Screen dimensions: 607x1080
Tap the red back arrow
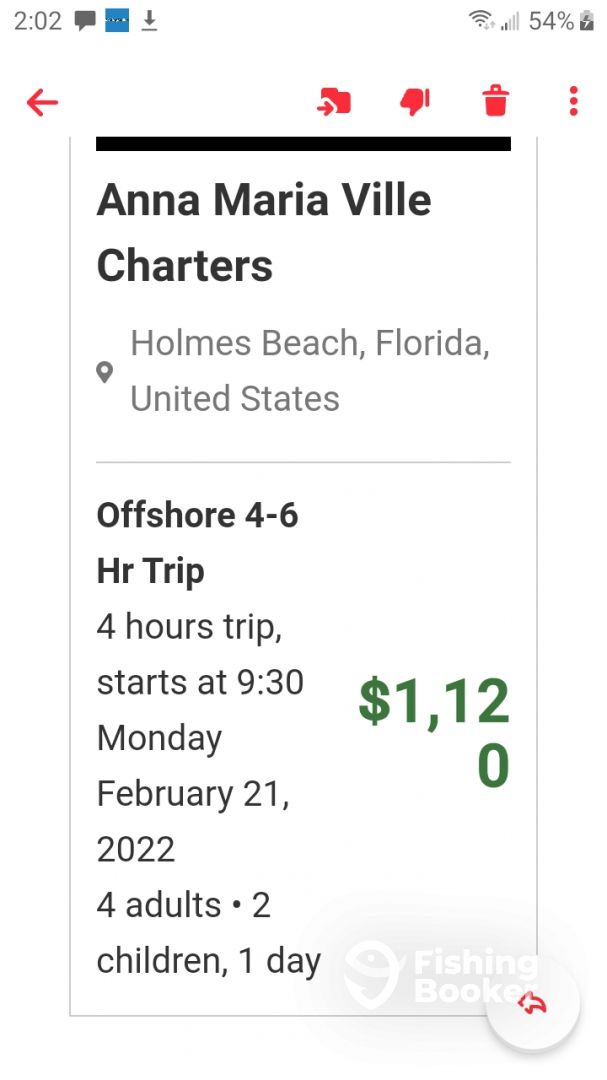[x=43, y=101]
